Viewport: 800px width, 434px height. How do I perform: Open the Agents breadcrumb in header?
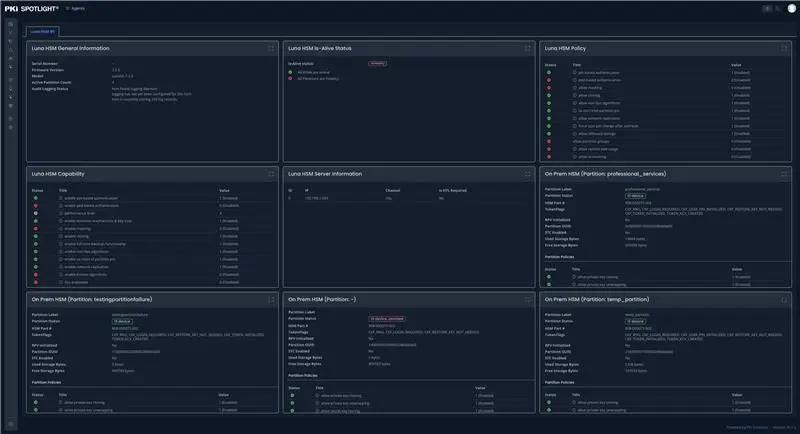coord(76,9)
